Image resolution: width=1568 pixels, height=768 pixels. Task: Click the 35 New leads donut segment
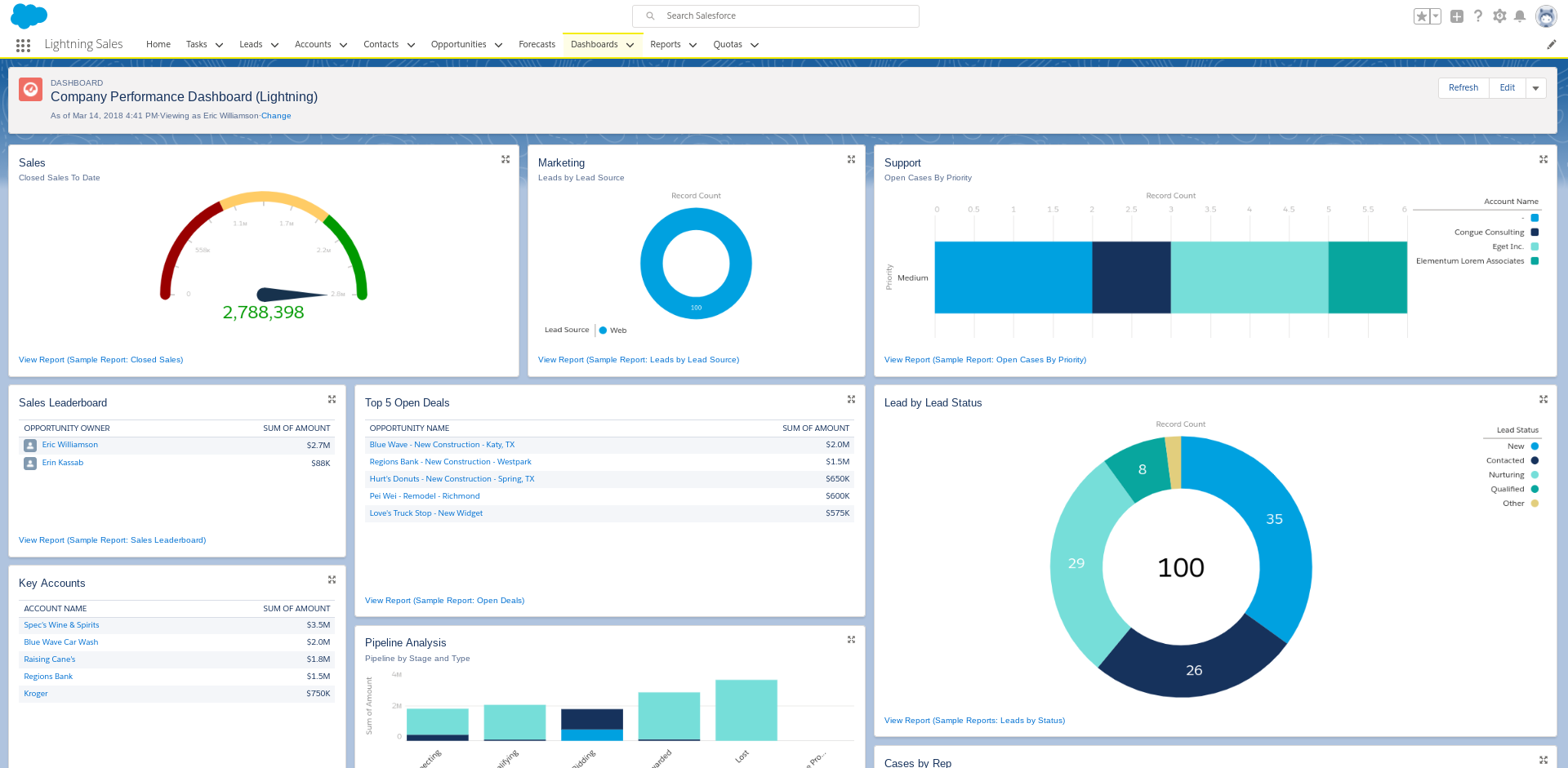point(1274,519)
